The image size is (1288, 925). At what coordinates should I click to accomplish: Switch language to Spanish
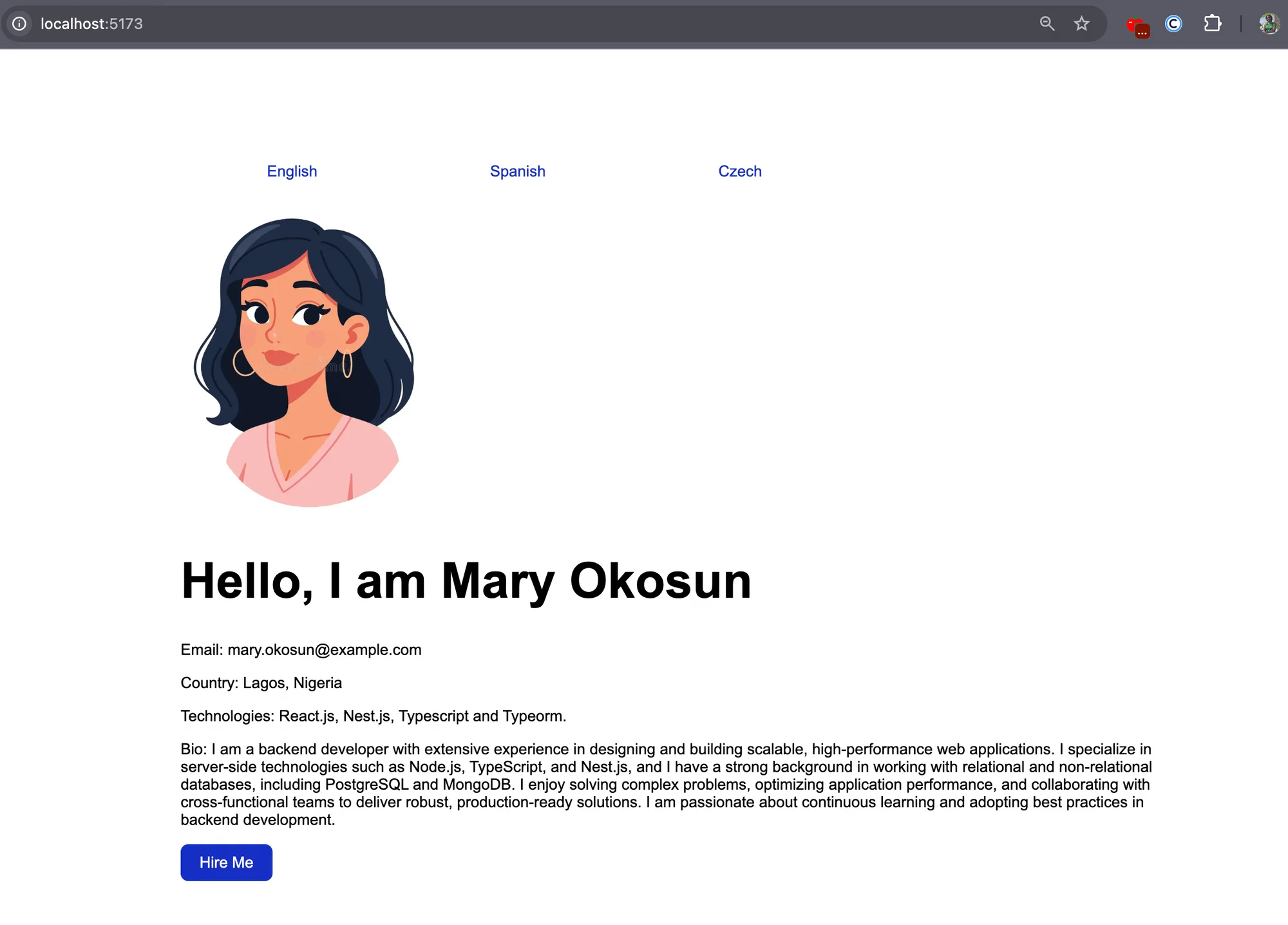point(517,171)
